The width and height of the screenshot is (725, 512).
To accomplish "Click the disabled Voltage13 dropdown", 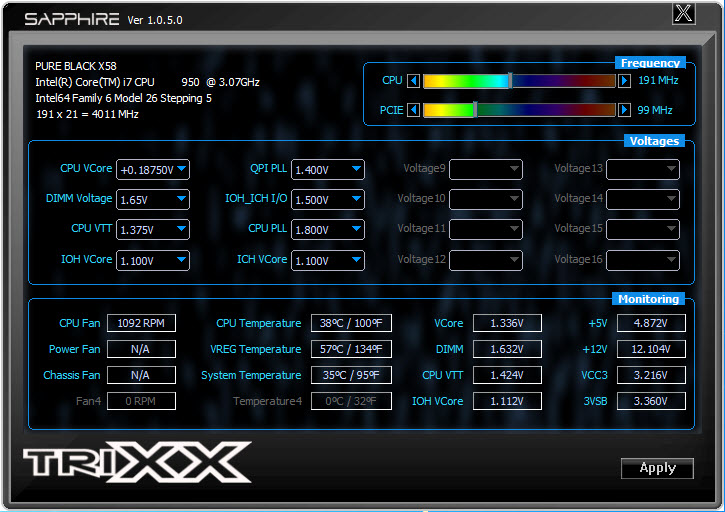I will pos(643,169).
